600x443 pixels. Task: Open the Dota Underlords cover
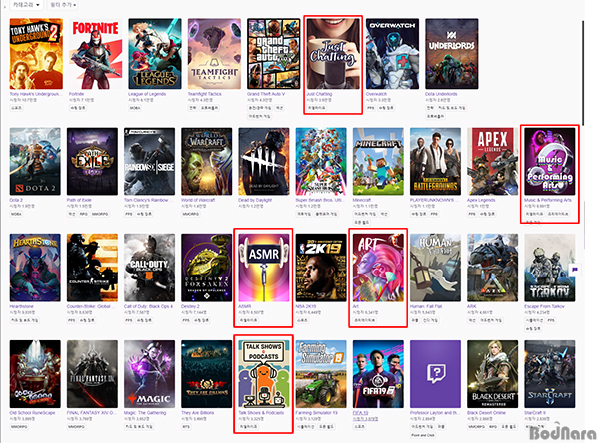(x=452, y=54)
